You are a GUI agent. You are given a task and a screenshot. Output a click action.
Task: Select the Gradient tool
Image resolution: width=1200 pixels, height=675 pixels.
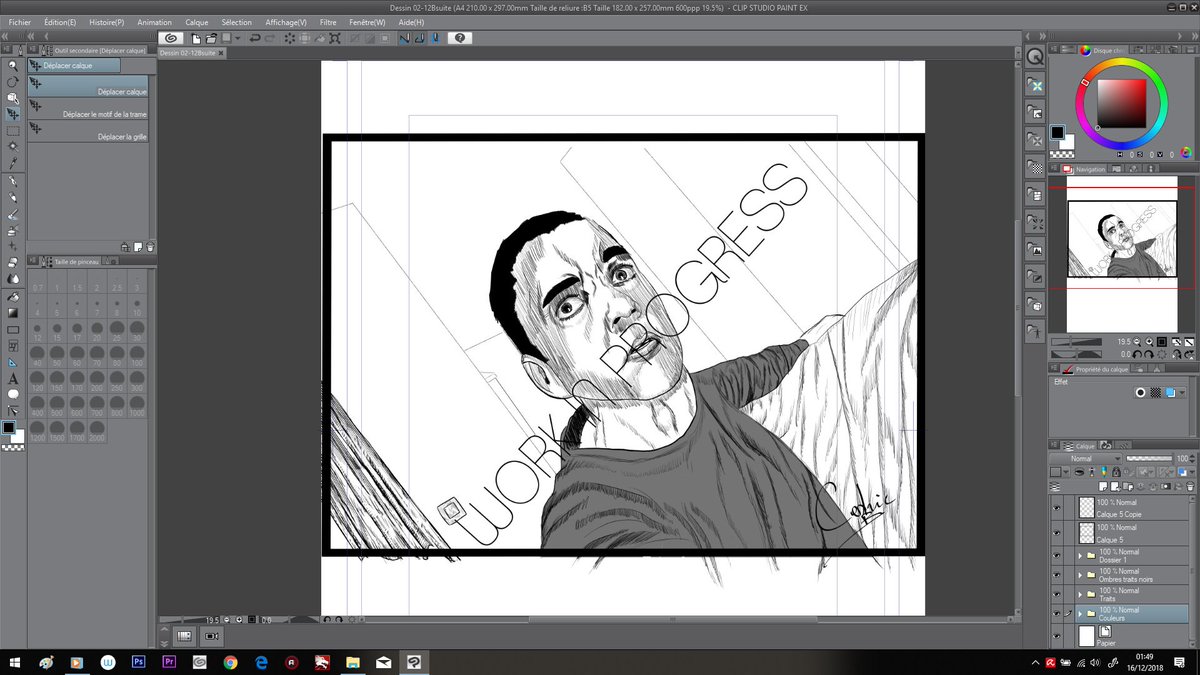click(x=13, y=313)
